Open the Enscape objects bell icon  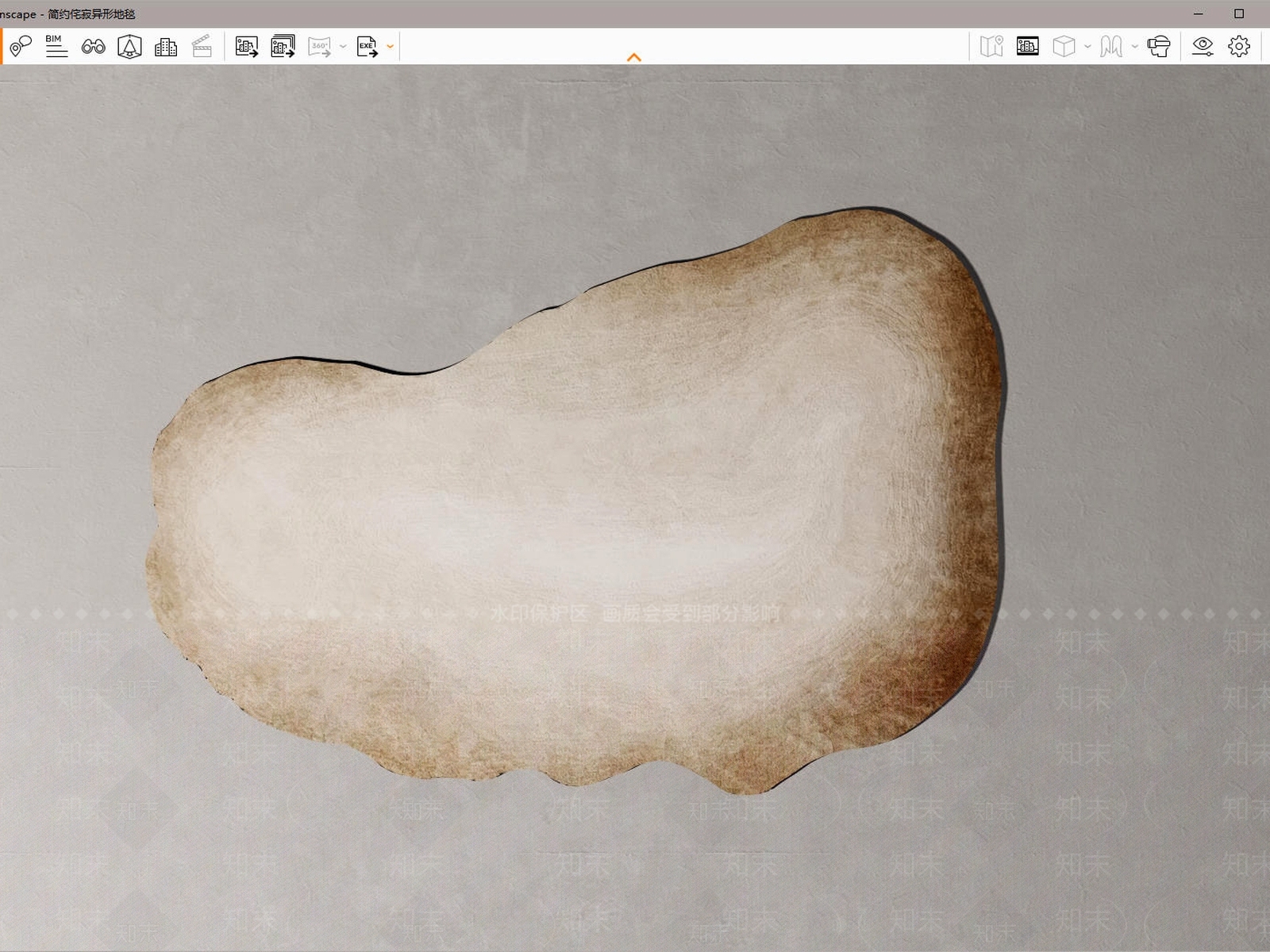(x=129, y=47)
